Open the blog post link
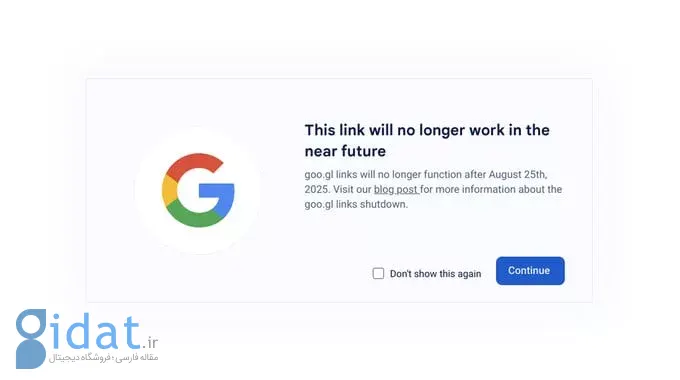 coord(396,190)
